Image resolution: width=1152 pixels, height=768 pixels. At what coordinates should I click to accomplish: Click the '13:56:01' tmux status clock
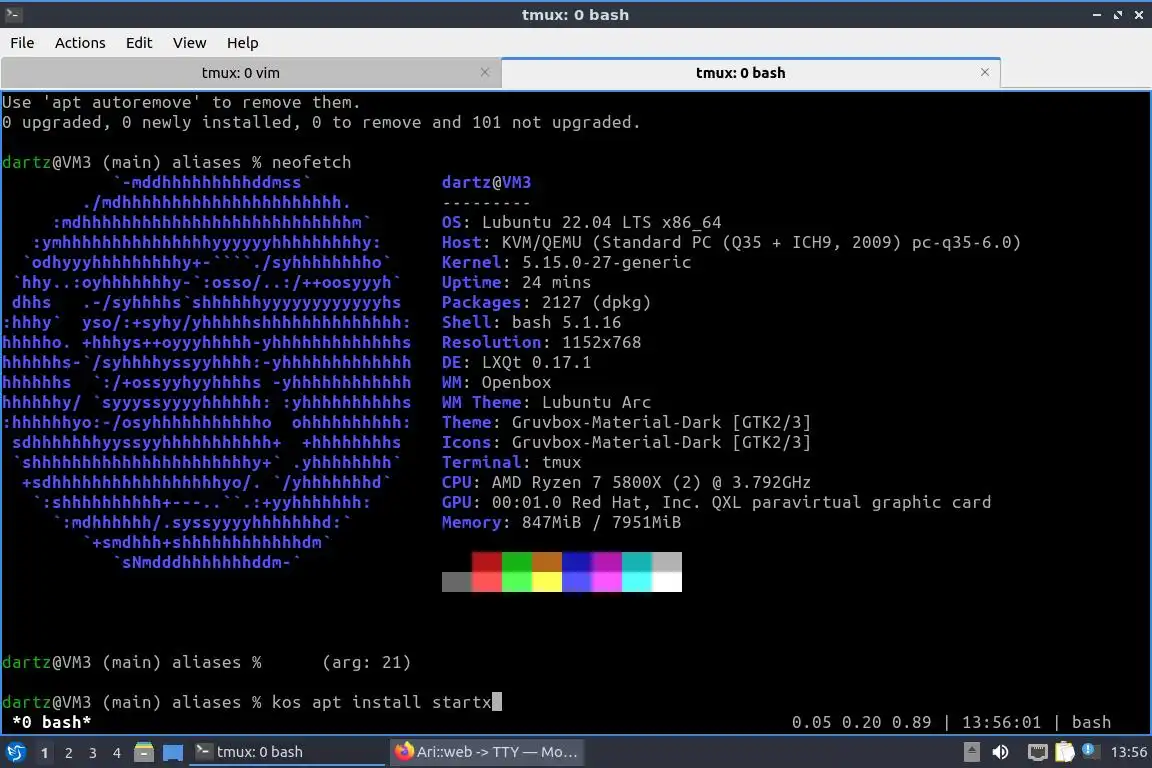click(x=1001, y=722)
